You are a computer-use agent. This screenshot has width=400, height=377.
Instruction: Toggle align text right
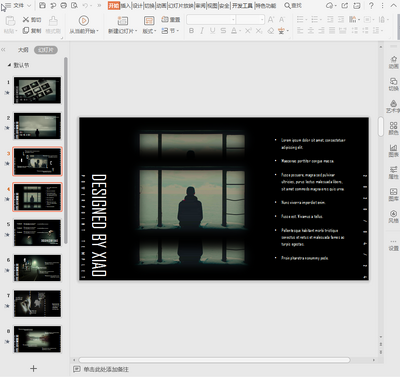(321, 31)
